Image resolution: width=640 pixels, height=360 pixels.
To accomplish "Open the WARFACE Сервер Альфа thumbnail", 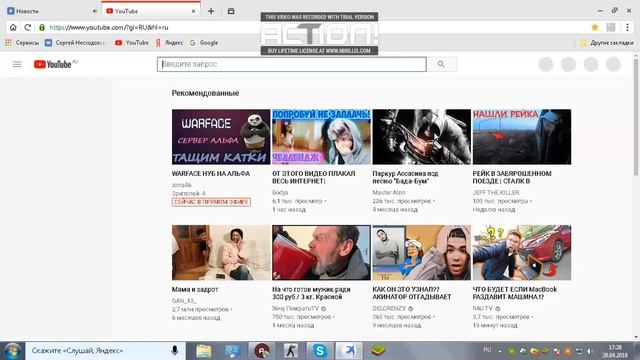I will tap(221, 137).
